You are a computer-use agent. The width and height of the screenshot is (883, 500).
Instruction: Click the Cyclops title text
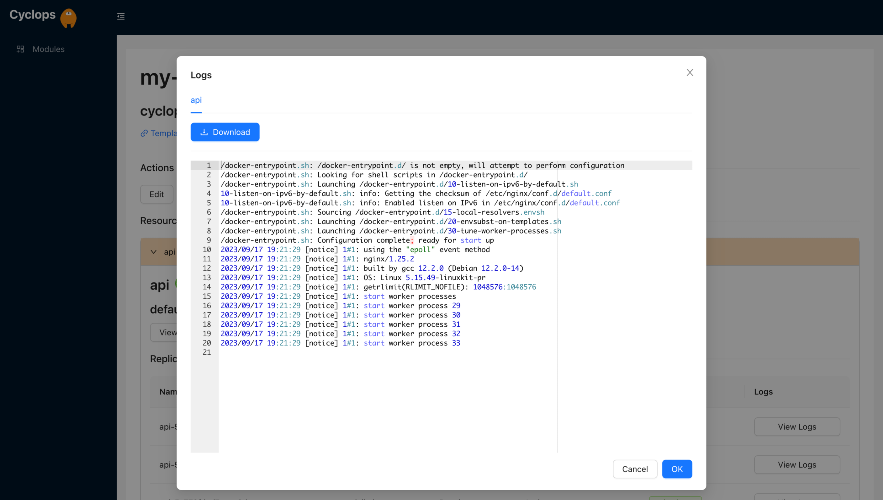[x=32, y=15]
